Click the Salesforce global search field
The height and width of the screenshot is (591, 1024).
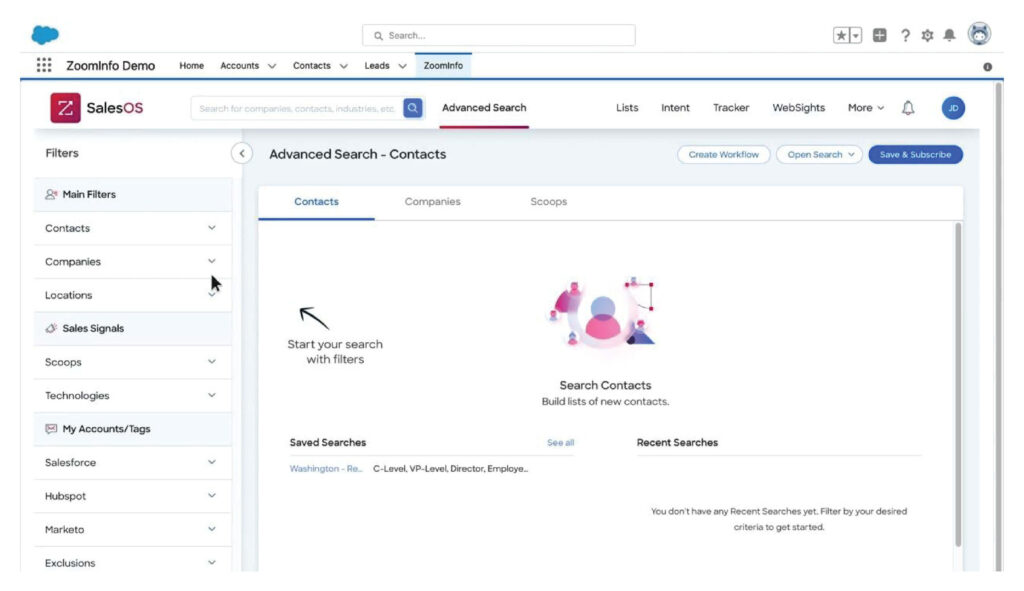[x=499, y=35]
